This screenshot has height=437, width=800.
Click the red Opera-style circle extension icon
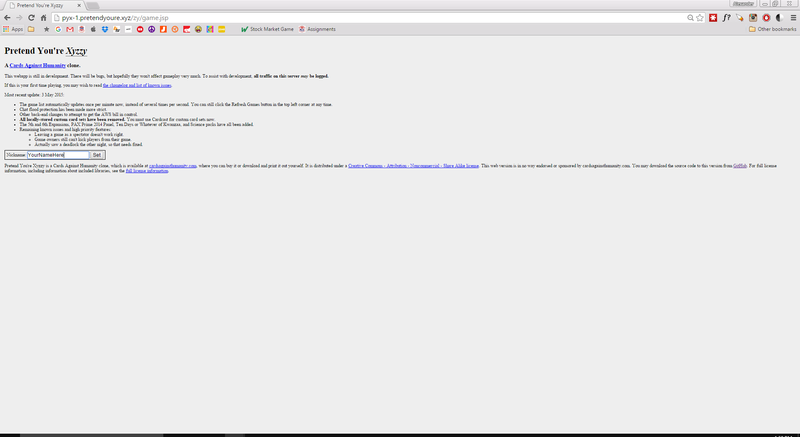pyautogui.click(x=766, y=18)
